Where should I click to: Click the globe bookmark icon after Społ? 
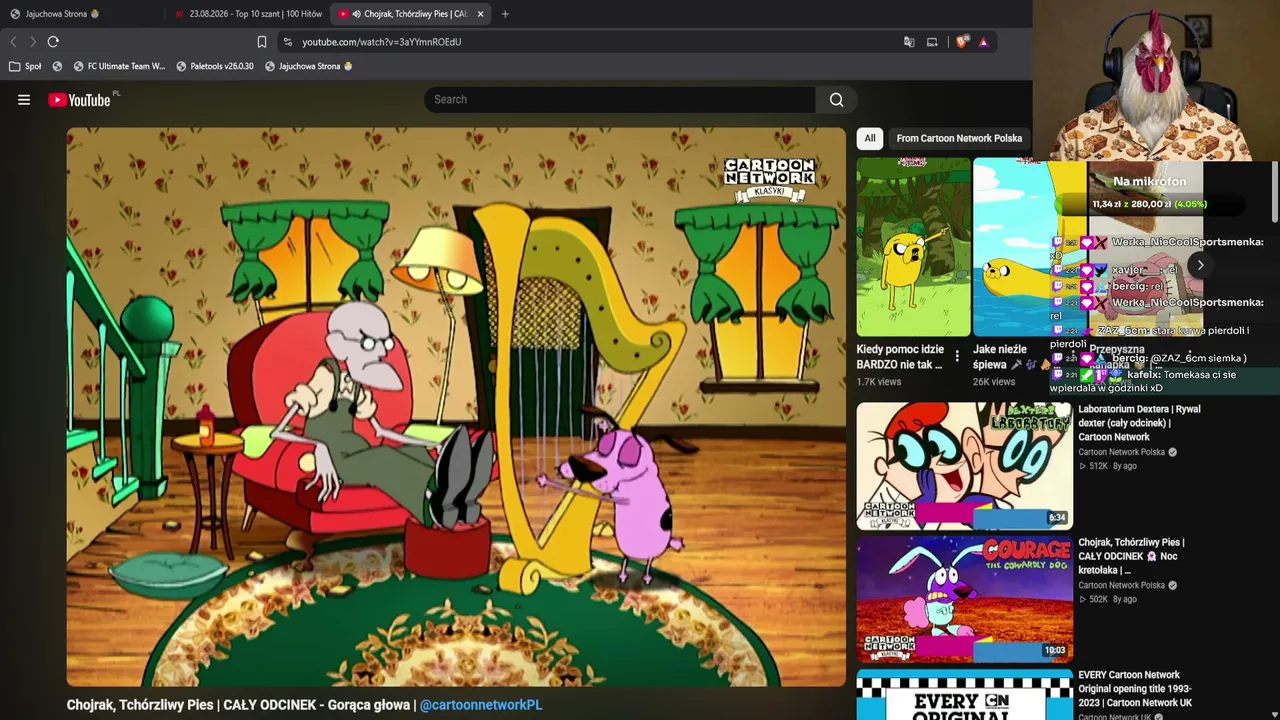[x=57, y=66]
